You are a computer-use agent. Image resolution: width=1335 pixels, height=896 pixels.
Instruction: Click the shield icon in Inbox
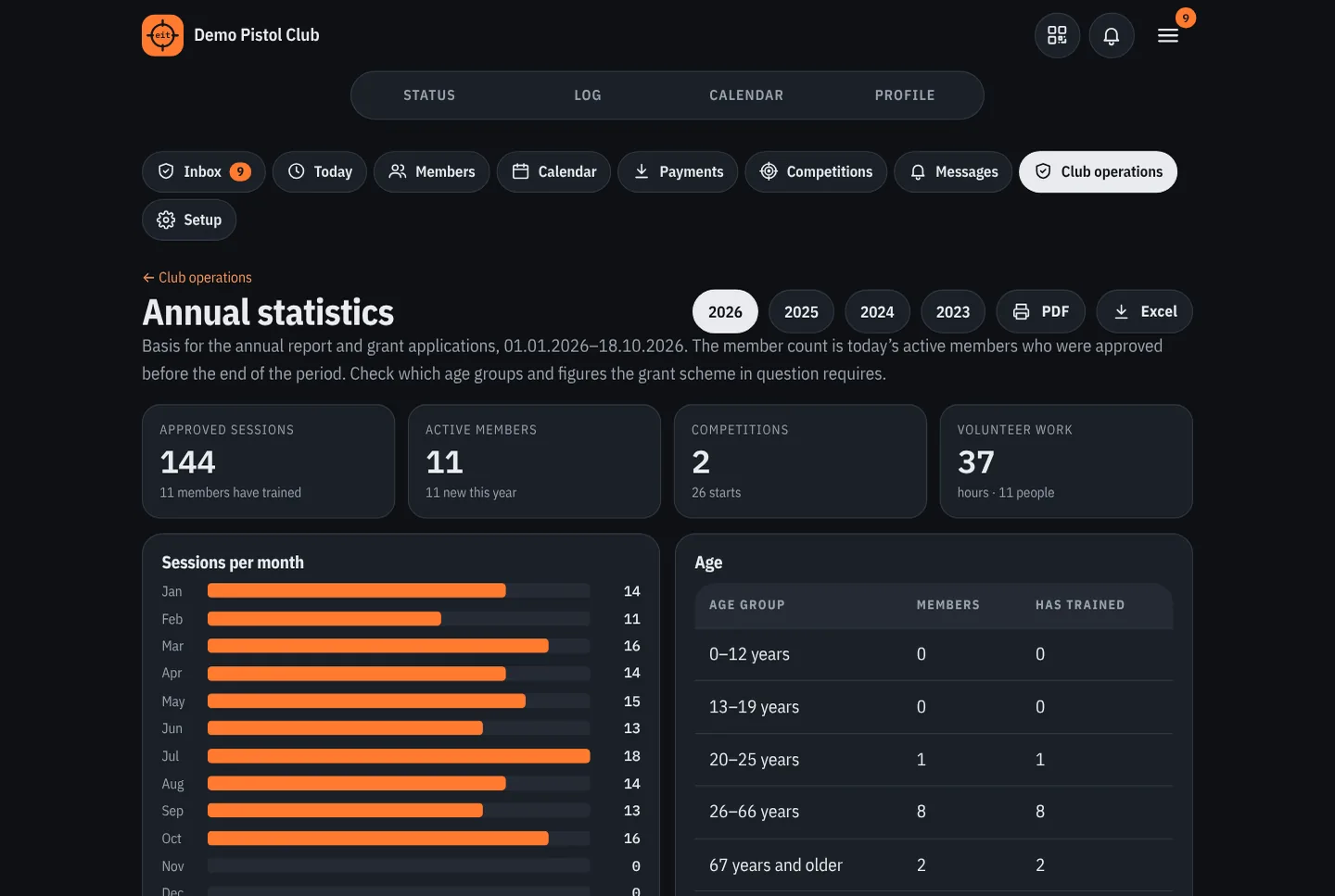pyautogui.click(x=166, y=171)
